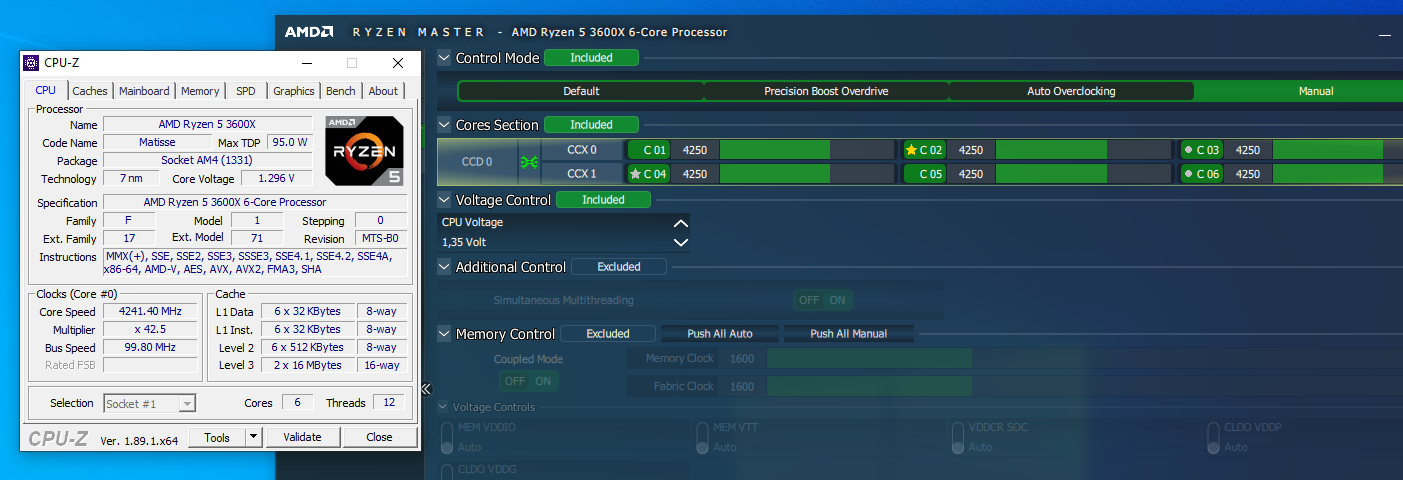Screen dimensions: 1403x480
Task: Increase CPU Voltage with the up arrow
Action: pyautogui.click(x=680, y=223)
